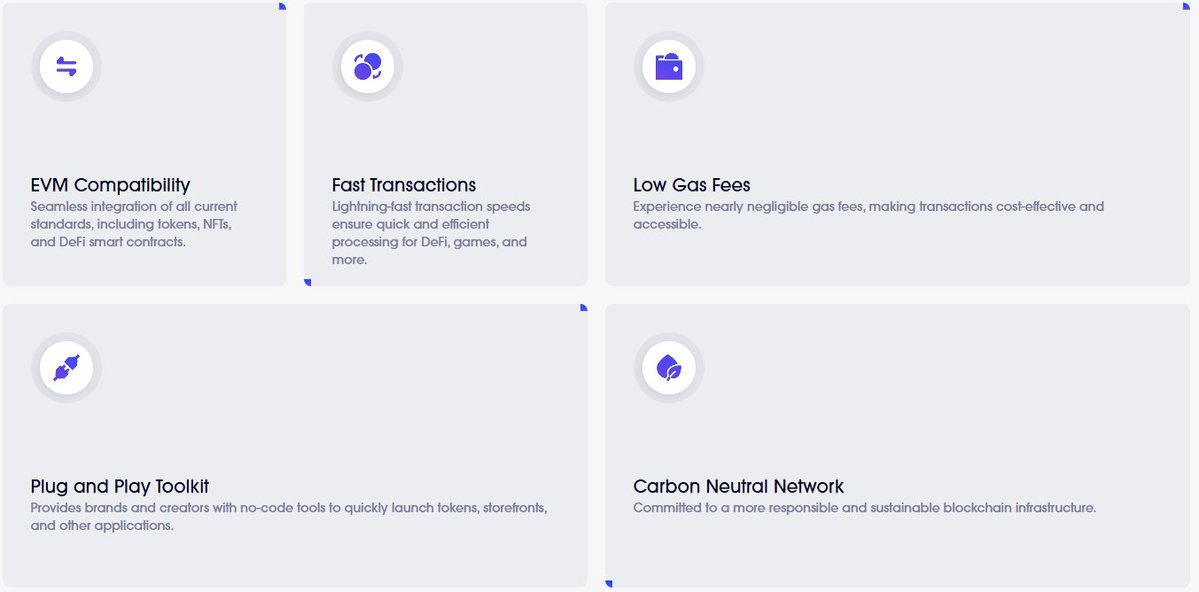Viewport: 1199px width, 592px height.
Task: Select the Low Gas Fees heading
Action: 691,185
